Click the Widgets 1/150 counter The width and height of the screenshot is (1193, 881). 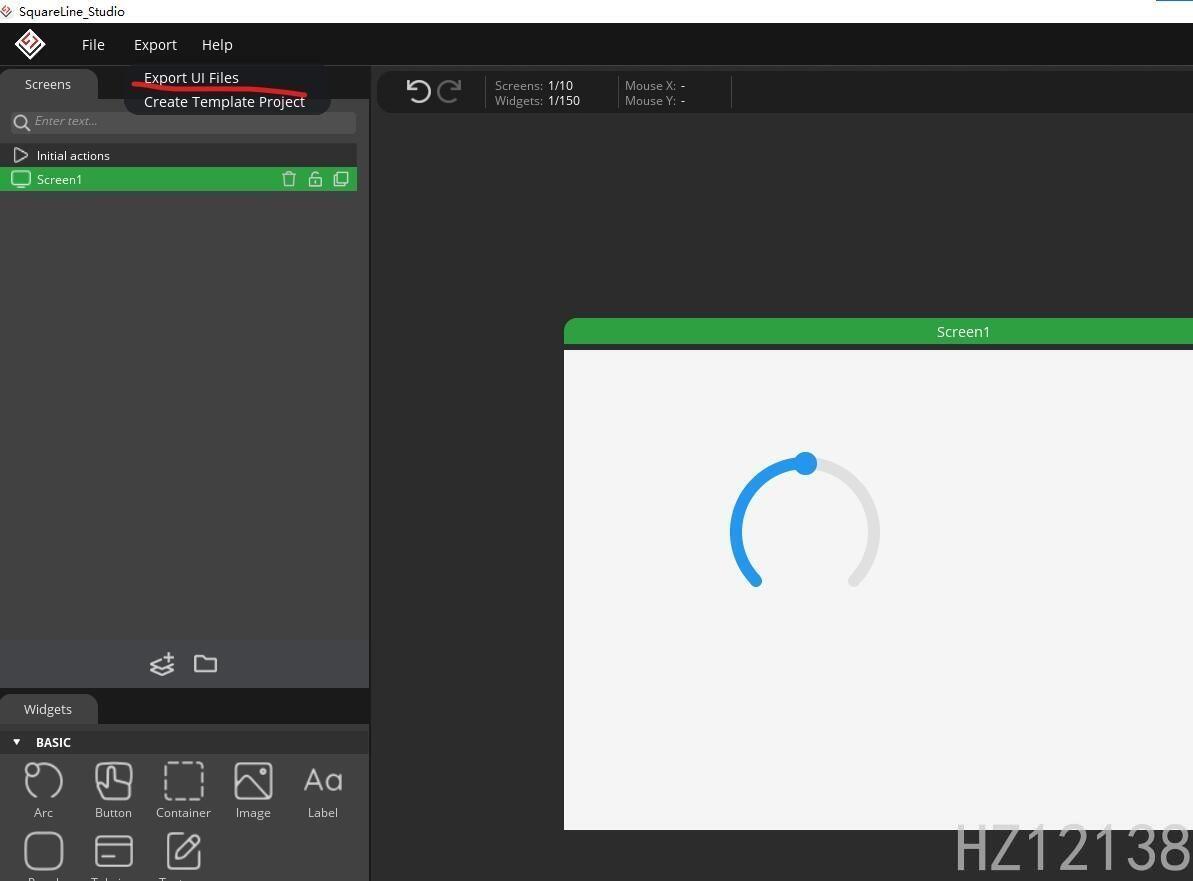[537, 100]
